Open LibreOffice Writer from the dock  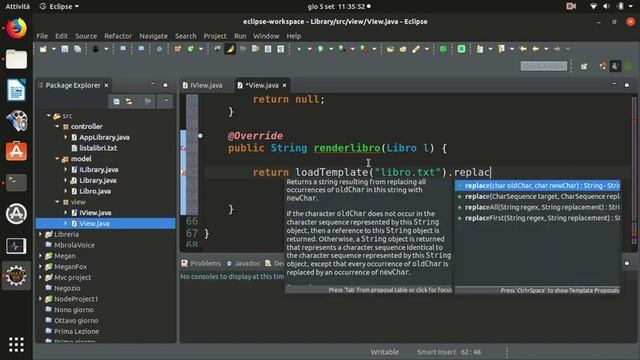coord(16,90)
